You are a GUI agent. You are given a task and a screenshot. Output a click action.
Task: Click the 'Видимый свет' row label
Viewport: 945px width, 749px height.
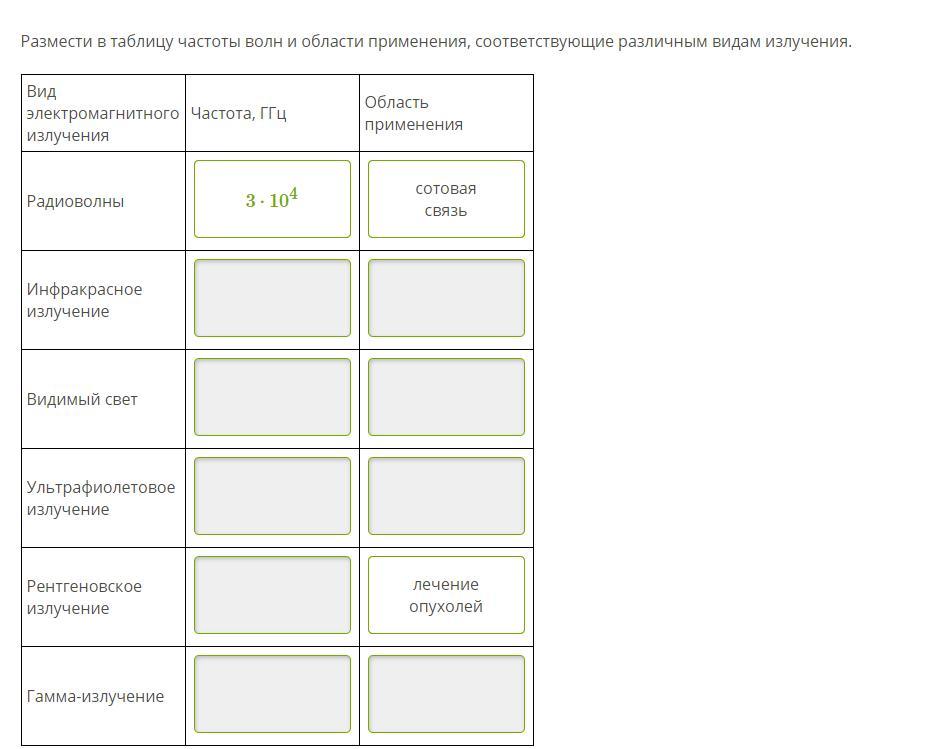(82, 399)
